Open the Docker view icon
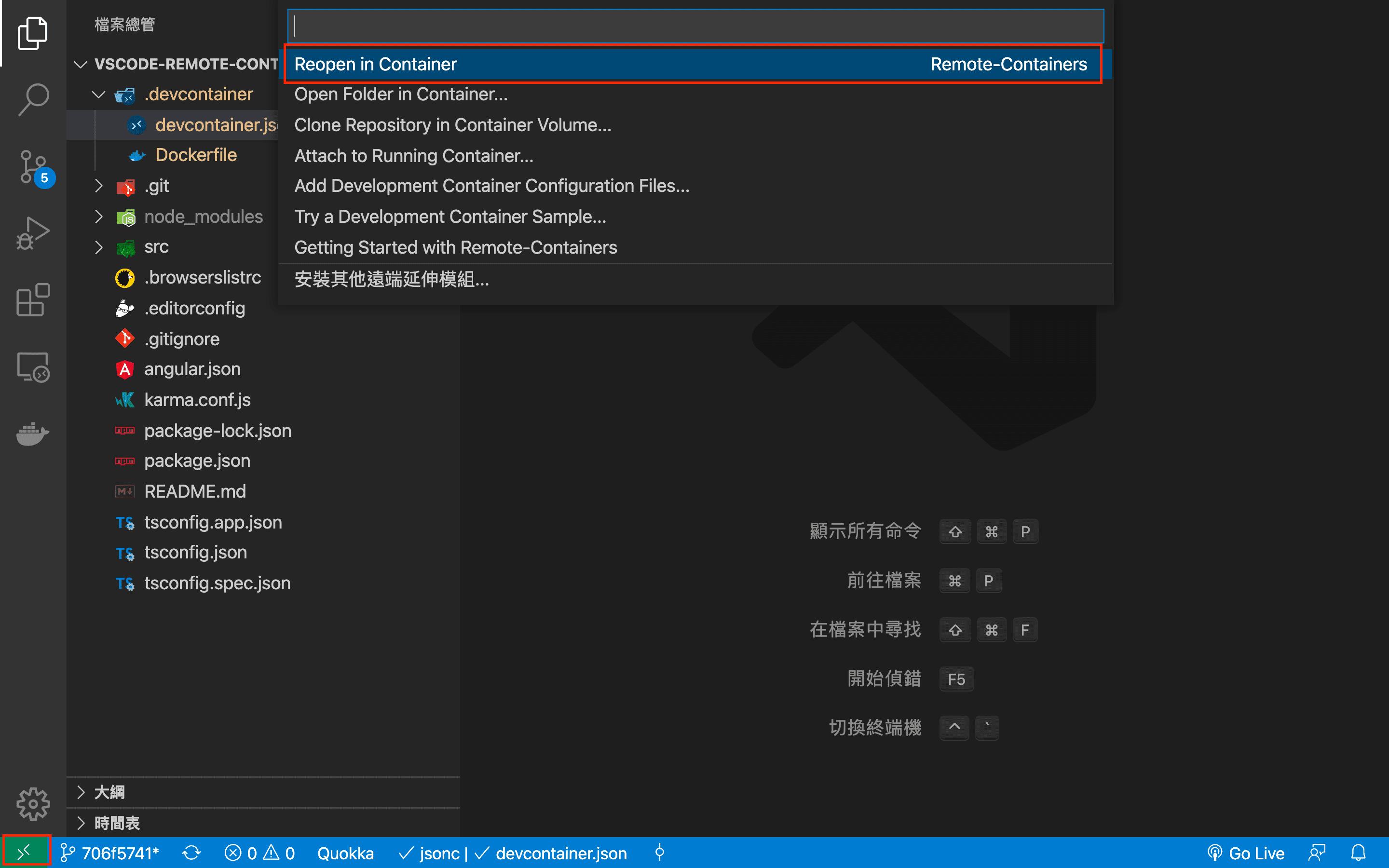 click(x=33, y=434)
